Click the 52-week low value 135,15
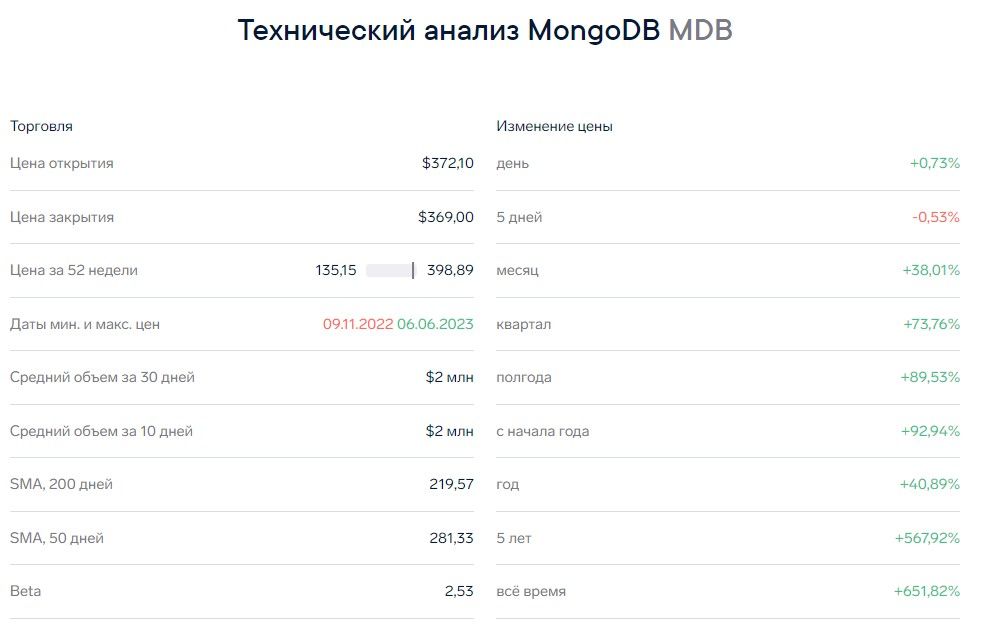985x627 pixels. tap(336, 270)
